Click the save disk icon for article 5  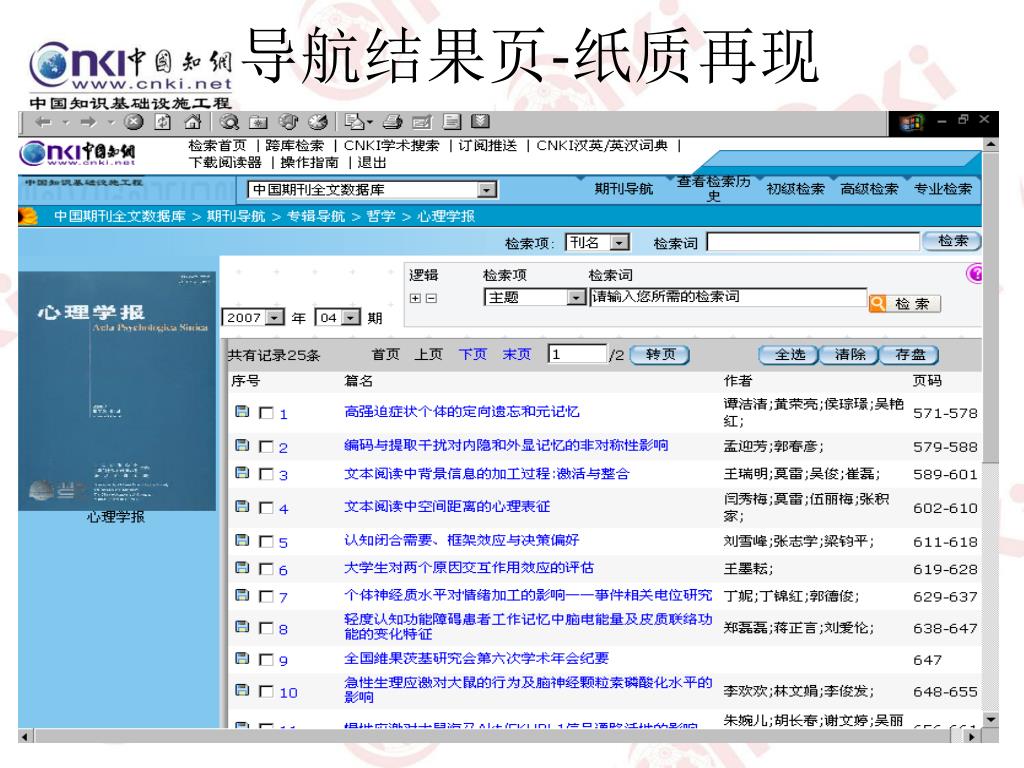(242, 541)
